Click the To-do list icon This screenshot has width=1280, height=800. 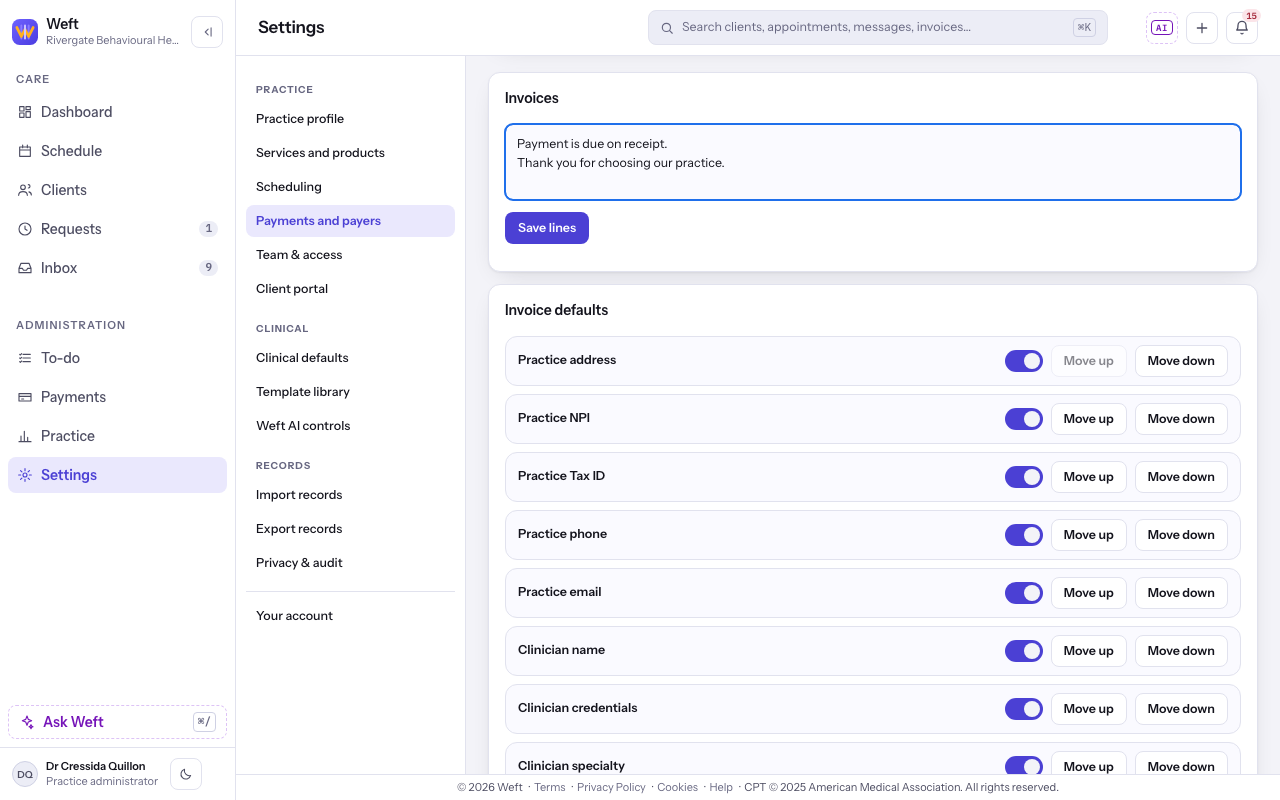pos(25,358)
